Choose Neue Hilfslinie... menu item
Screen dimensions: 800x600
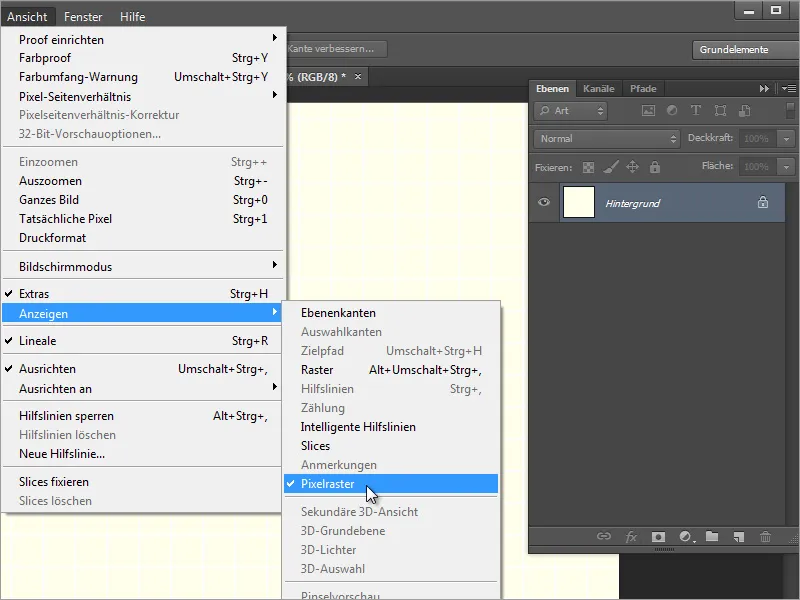pos(143,454)
